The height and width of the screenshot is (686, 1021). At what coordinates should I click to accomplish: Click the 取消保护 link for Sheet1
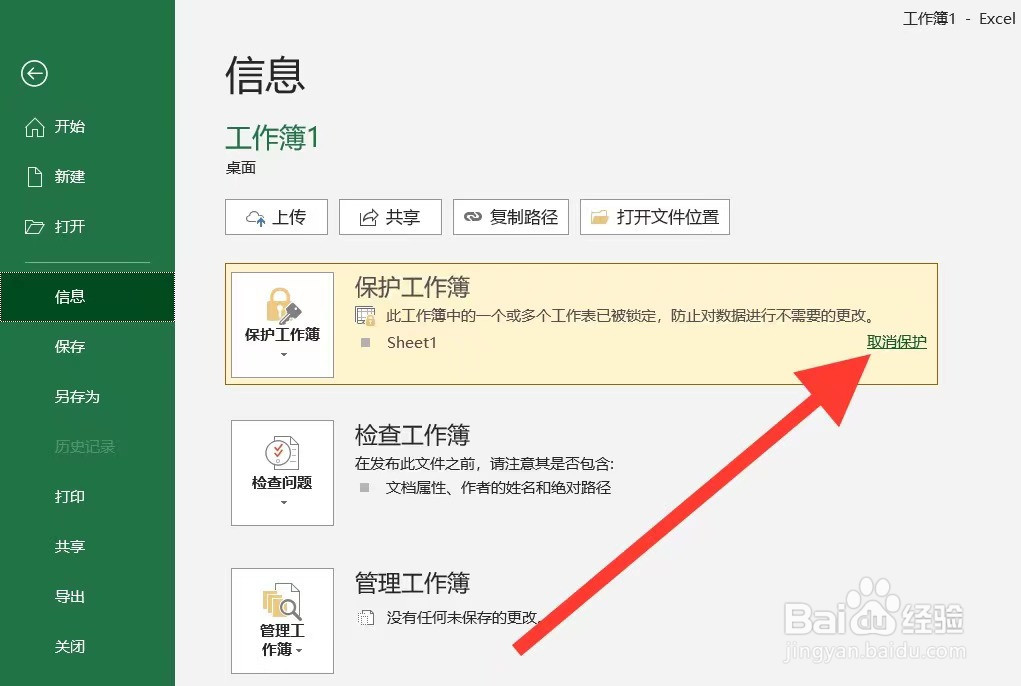(896, 341)
